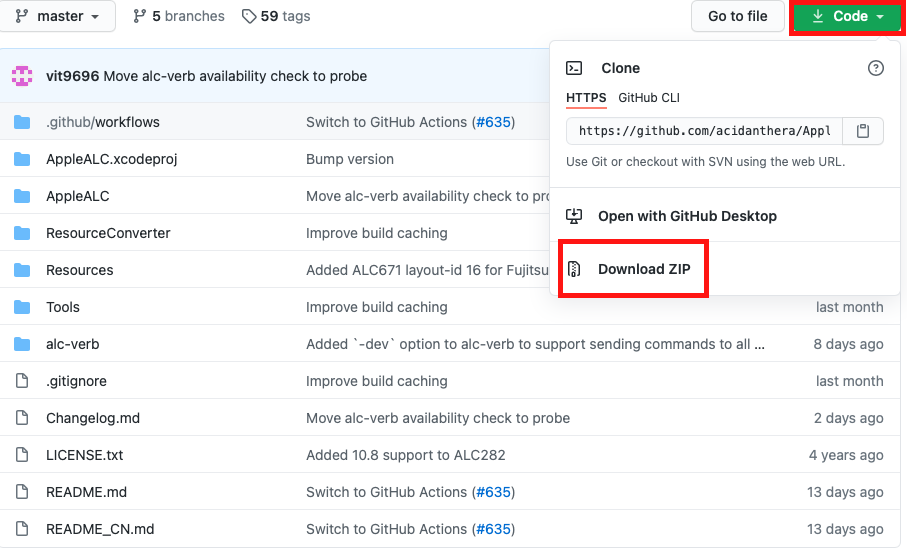This screenshot has width=907, height=560.
Task: Select the HTTPS clone tab
Action: point(586,97)
